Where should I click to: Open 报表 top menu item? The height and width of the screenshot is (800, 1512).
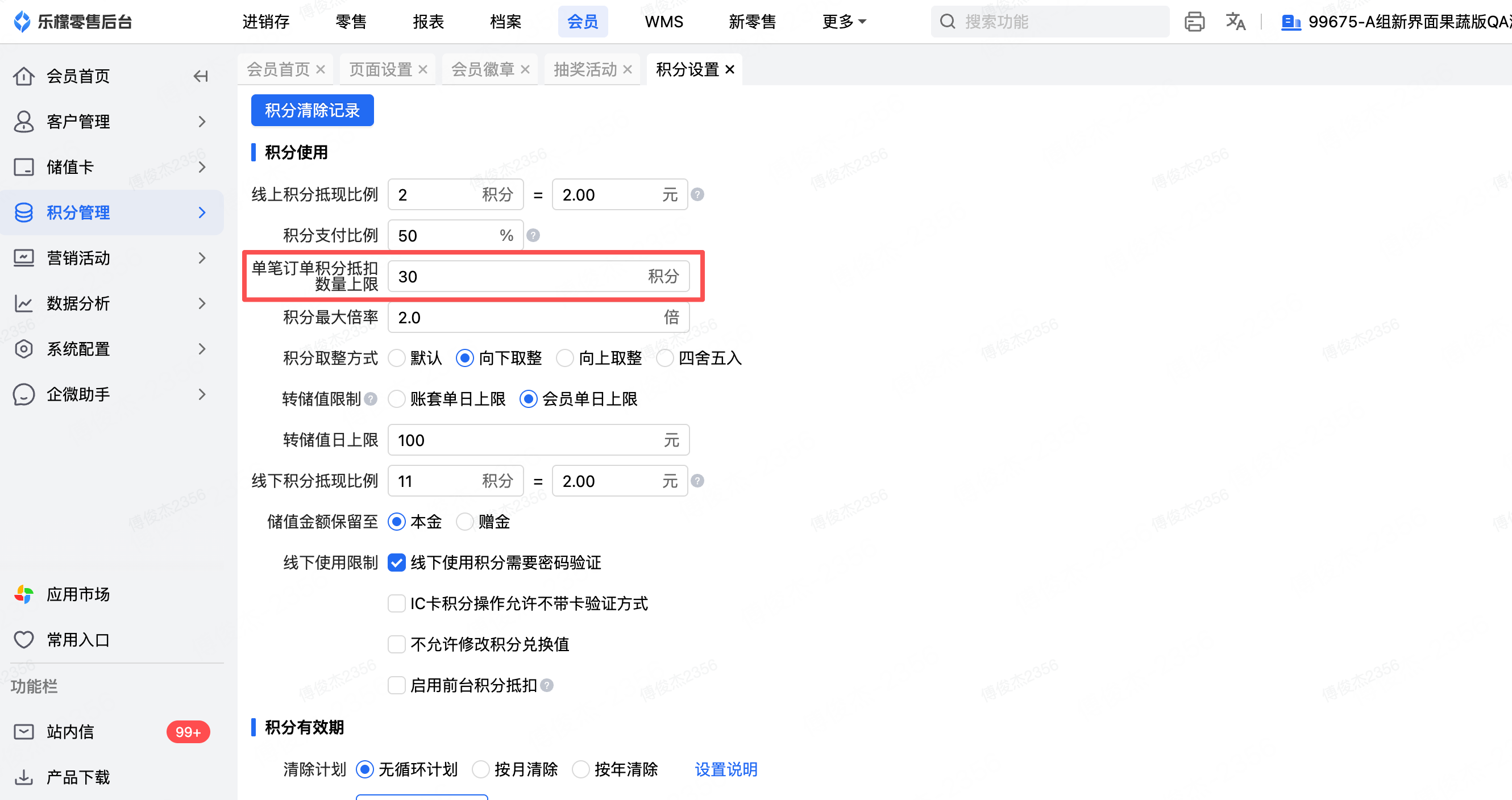pos(428,22)
